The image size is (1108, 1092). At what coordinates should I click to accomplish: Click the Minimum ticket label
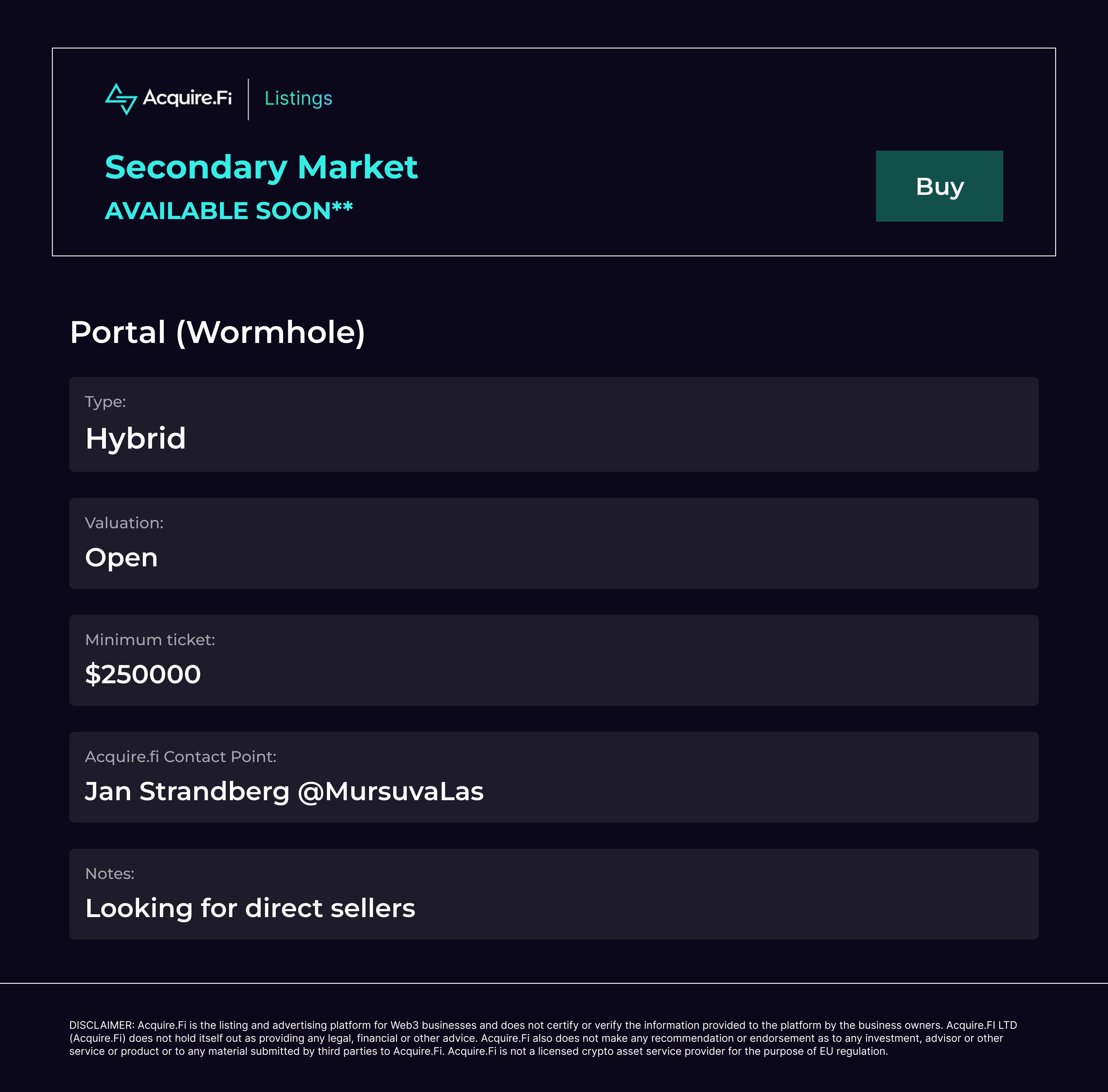(149, 640)
